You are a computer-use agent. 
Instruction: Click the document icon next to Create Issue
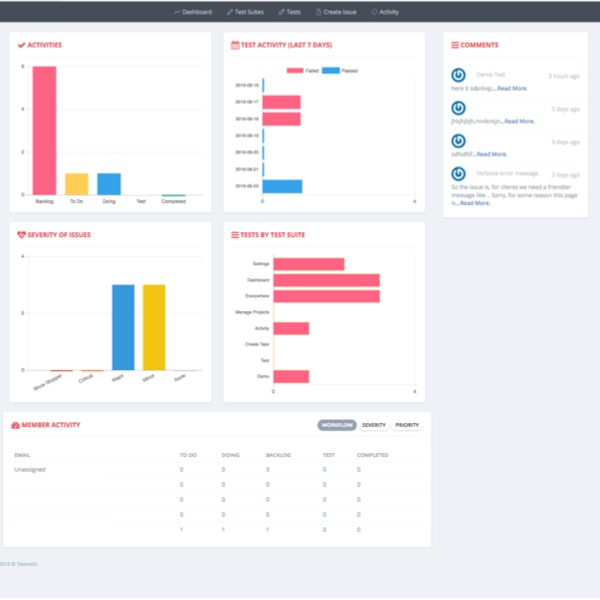[318, 12]
